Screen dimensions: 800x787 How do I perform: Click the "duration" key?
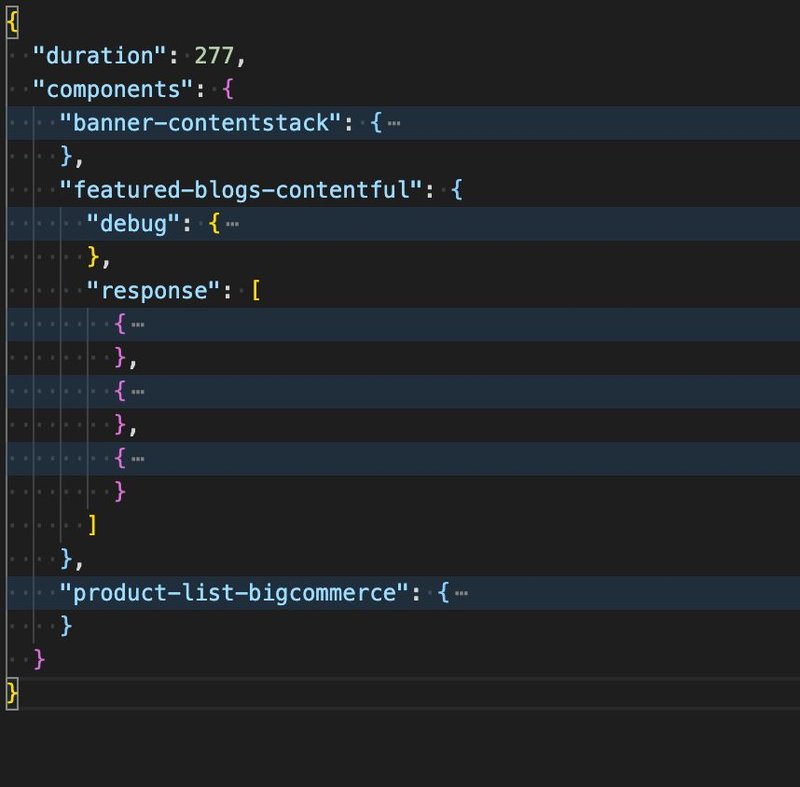(x=99, y=56)
